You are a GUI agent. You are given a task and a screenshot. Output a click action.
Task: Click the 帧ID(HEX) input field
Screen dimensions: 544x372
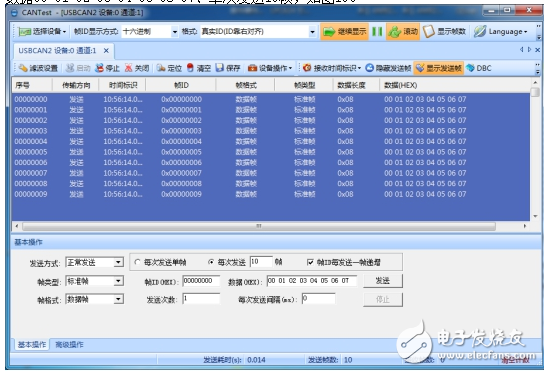201,281
